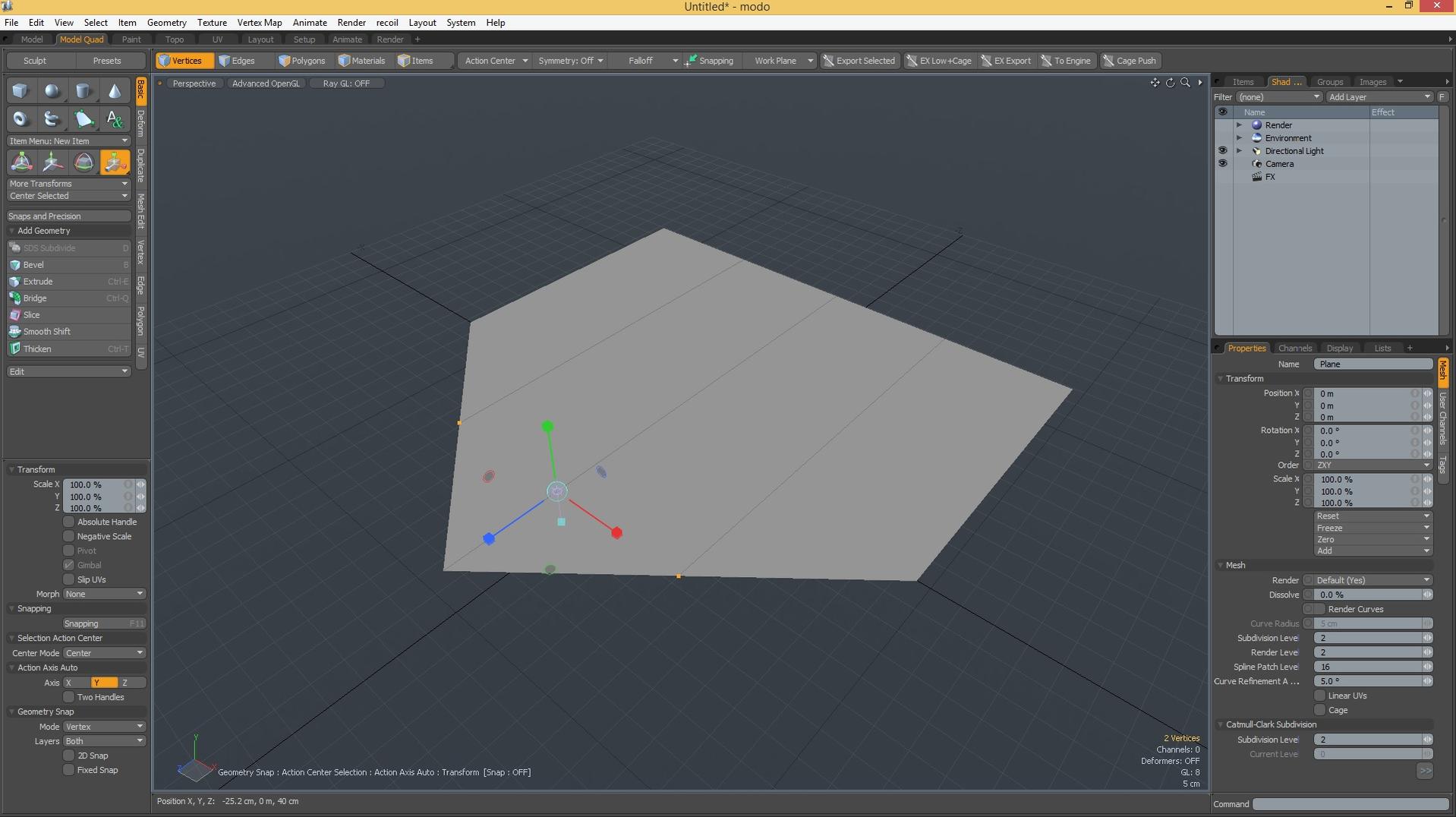Click the Export Selected button
Image resolution: width=1456 pixels, height=817 pixels.
click(859, 60)
